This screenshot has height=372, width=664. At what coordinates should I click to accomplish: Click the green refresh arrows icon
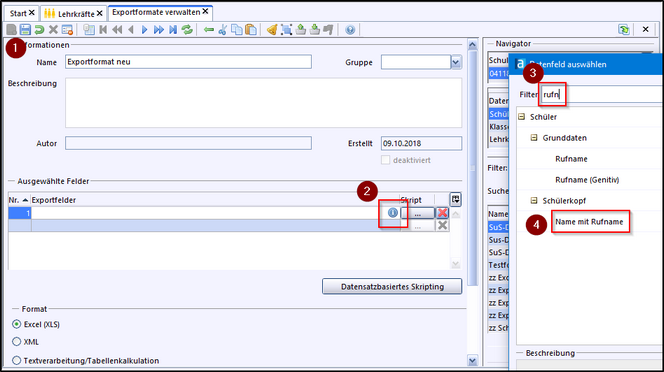[187, 29]
